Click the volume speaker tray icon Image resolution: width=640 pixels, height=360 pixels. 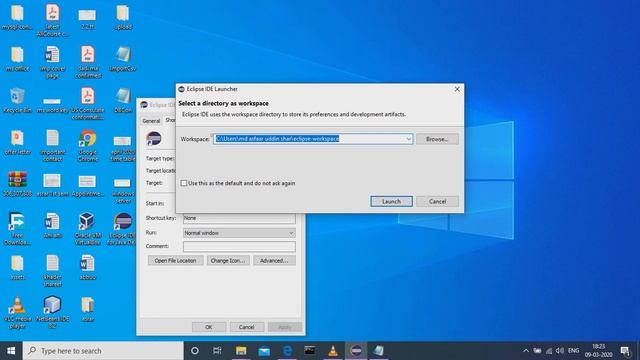560,351
